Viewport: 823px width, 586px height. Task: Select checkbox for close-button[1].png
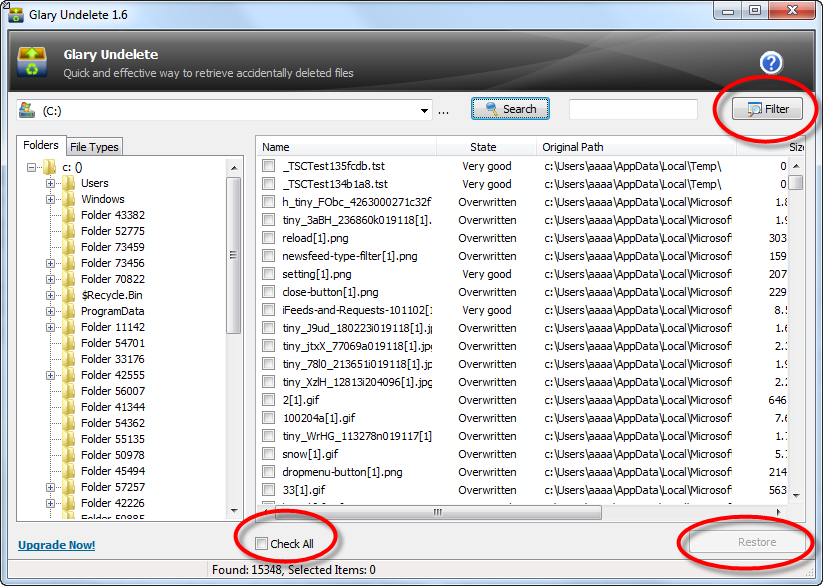tap(268, 292)
